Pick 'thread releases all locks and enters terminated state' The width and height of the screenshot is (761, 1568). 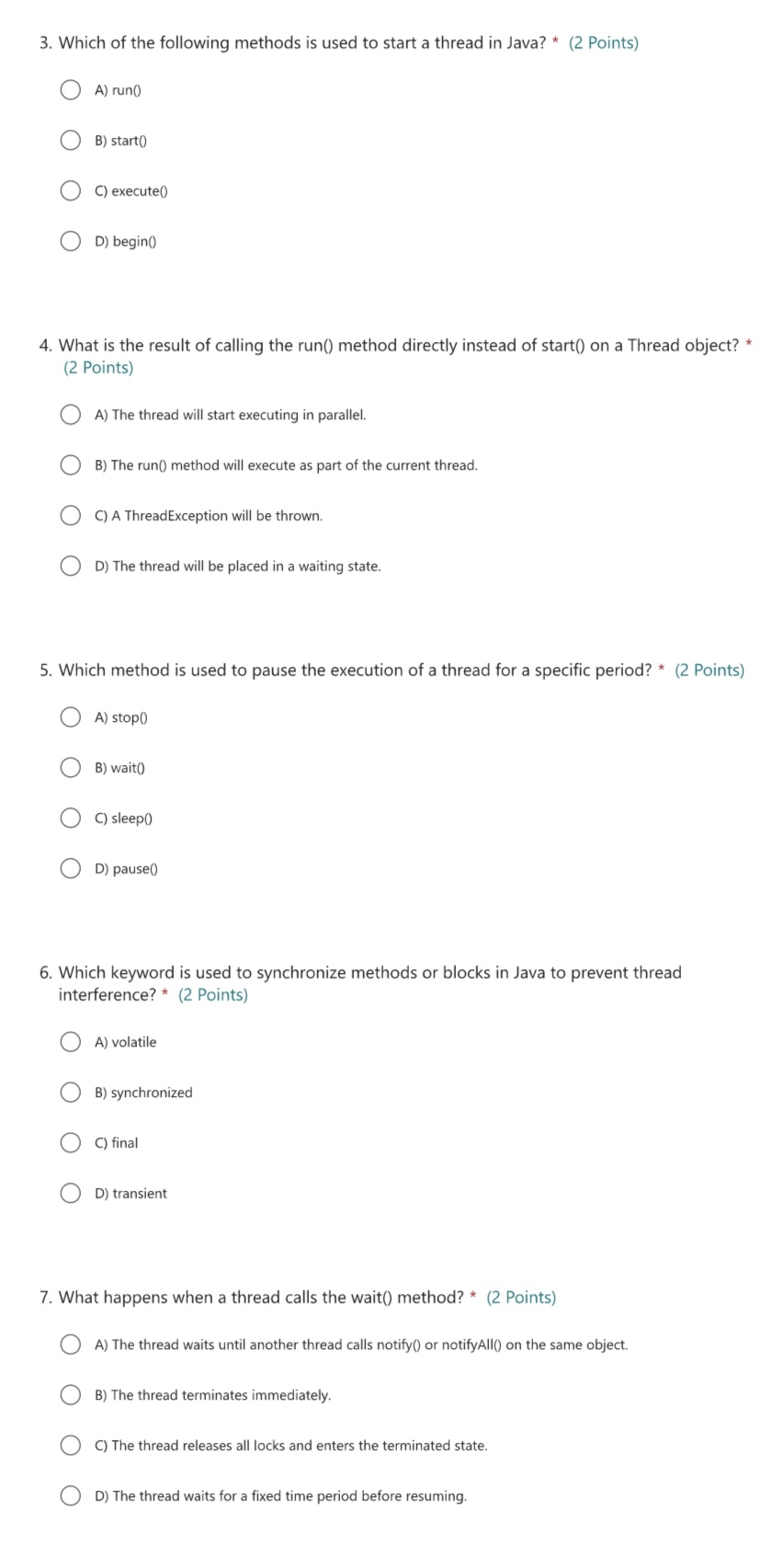pyautogui.click(x=70, y=1445)
